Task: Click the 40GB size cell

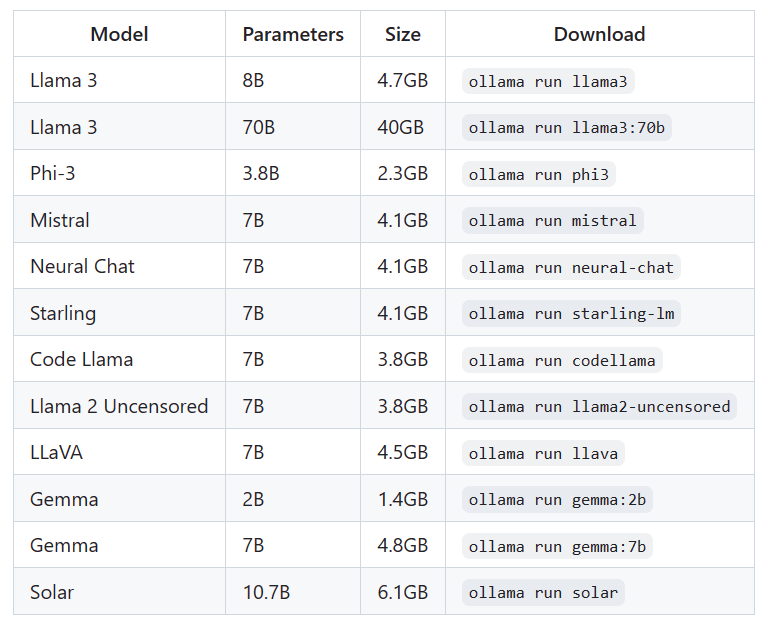Action: (x=401, y=128)
